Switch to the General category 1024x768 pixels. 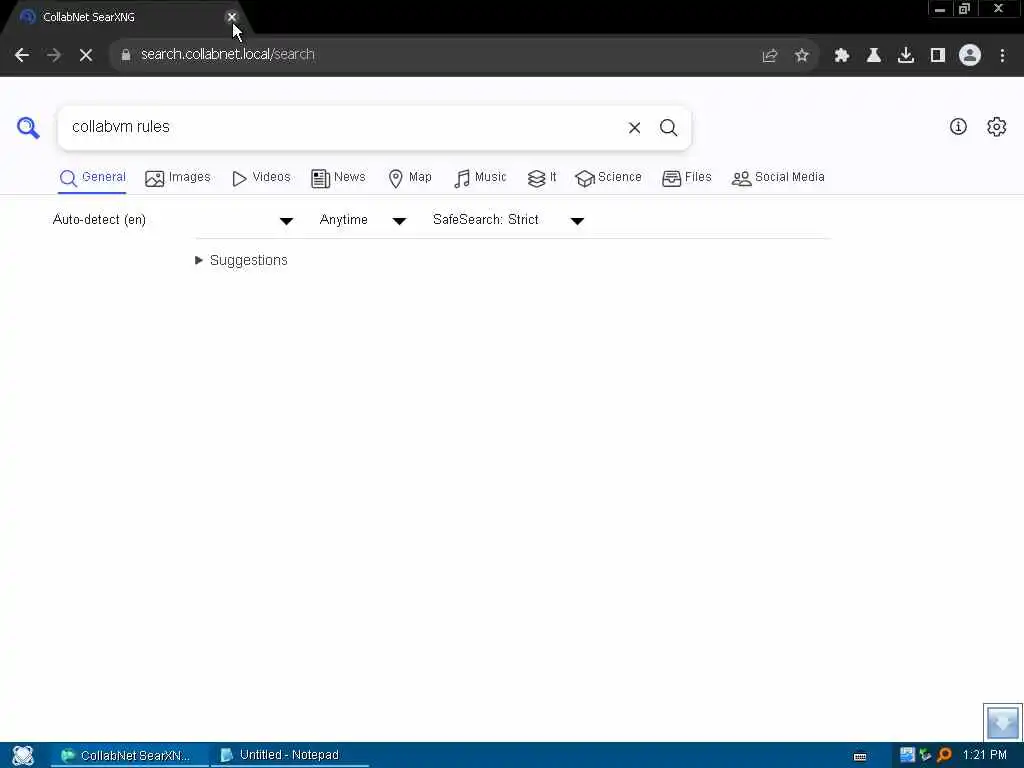point(92,178)
